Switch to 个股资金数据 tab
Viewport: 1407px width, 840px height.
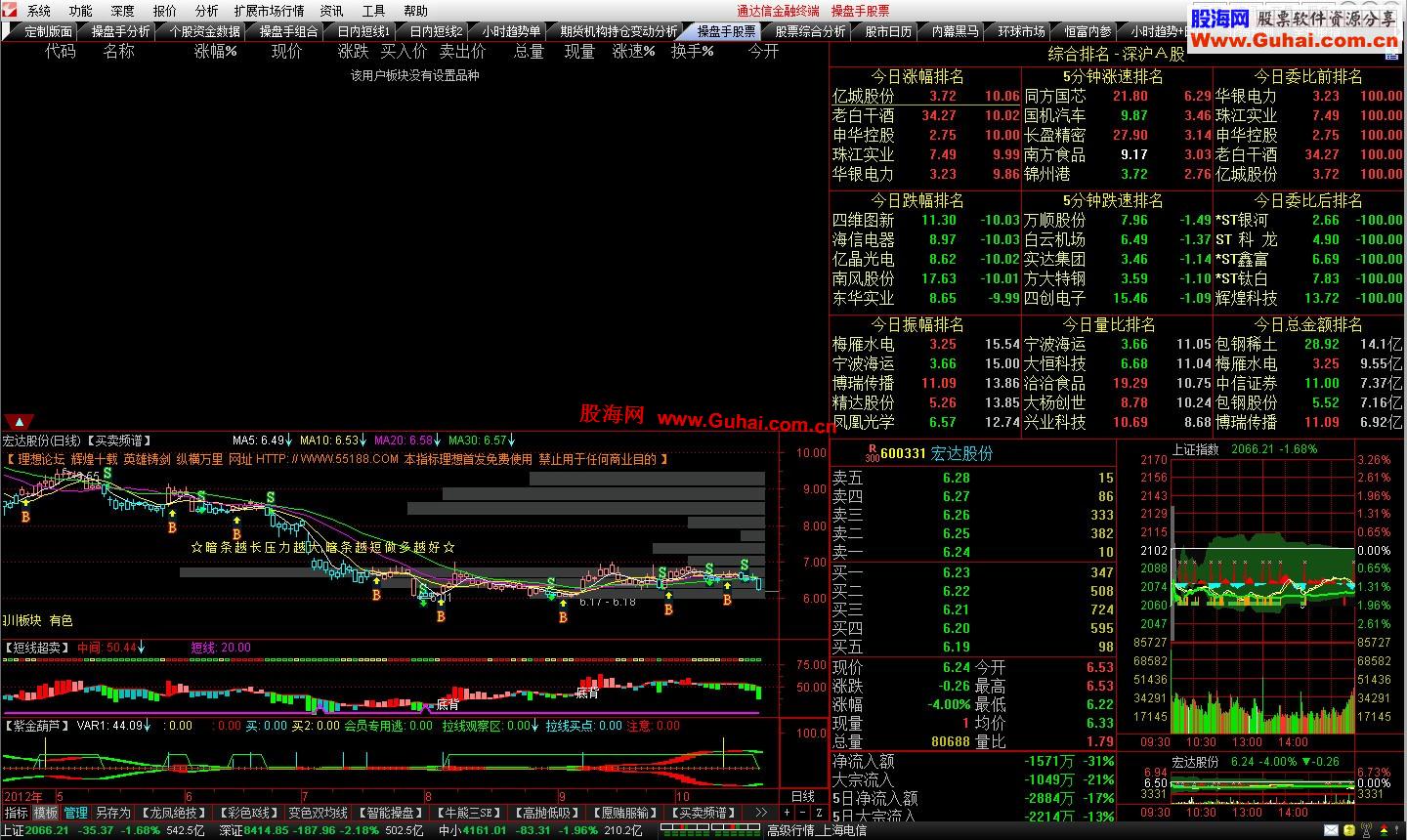point(205,31)
